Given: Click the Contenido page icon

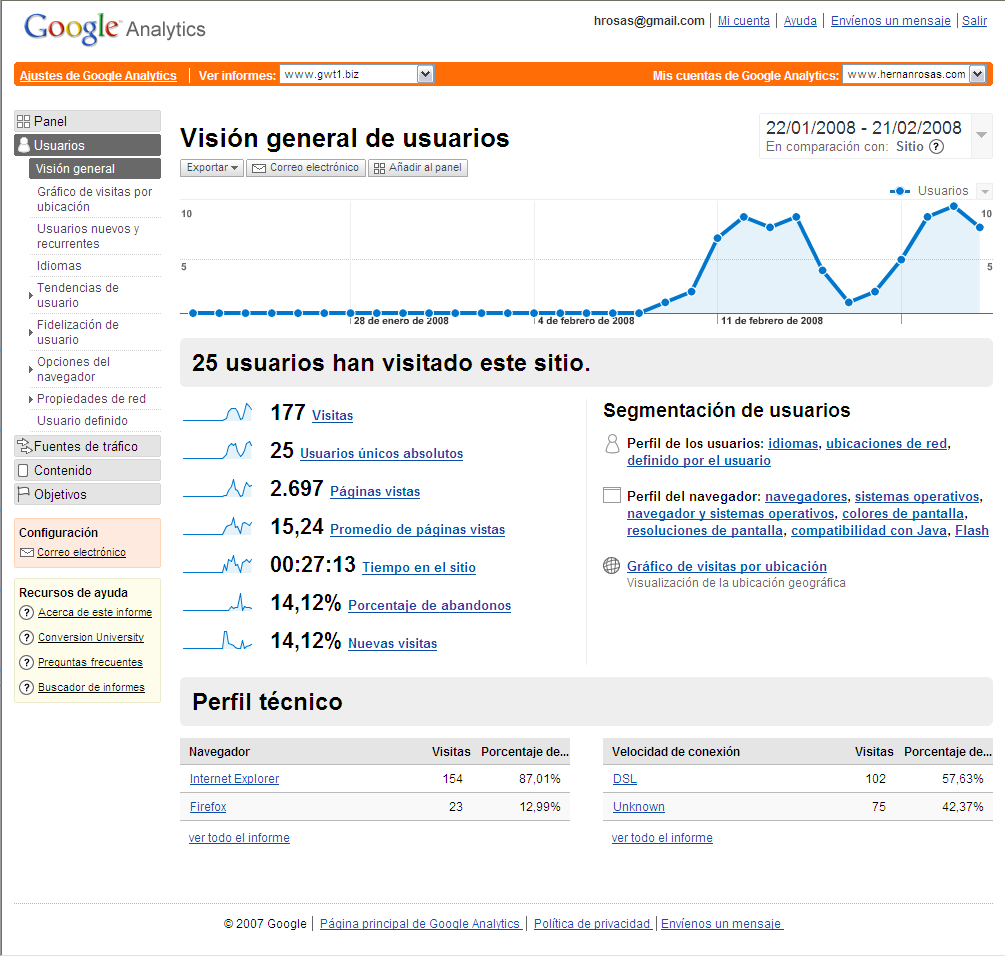Looking at the screenshot, I should click(x=24, y=470).
